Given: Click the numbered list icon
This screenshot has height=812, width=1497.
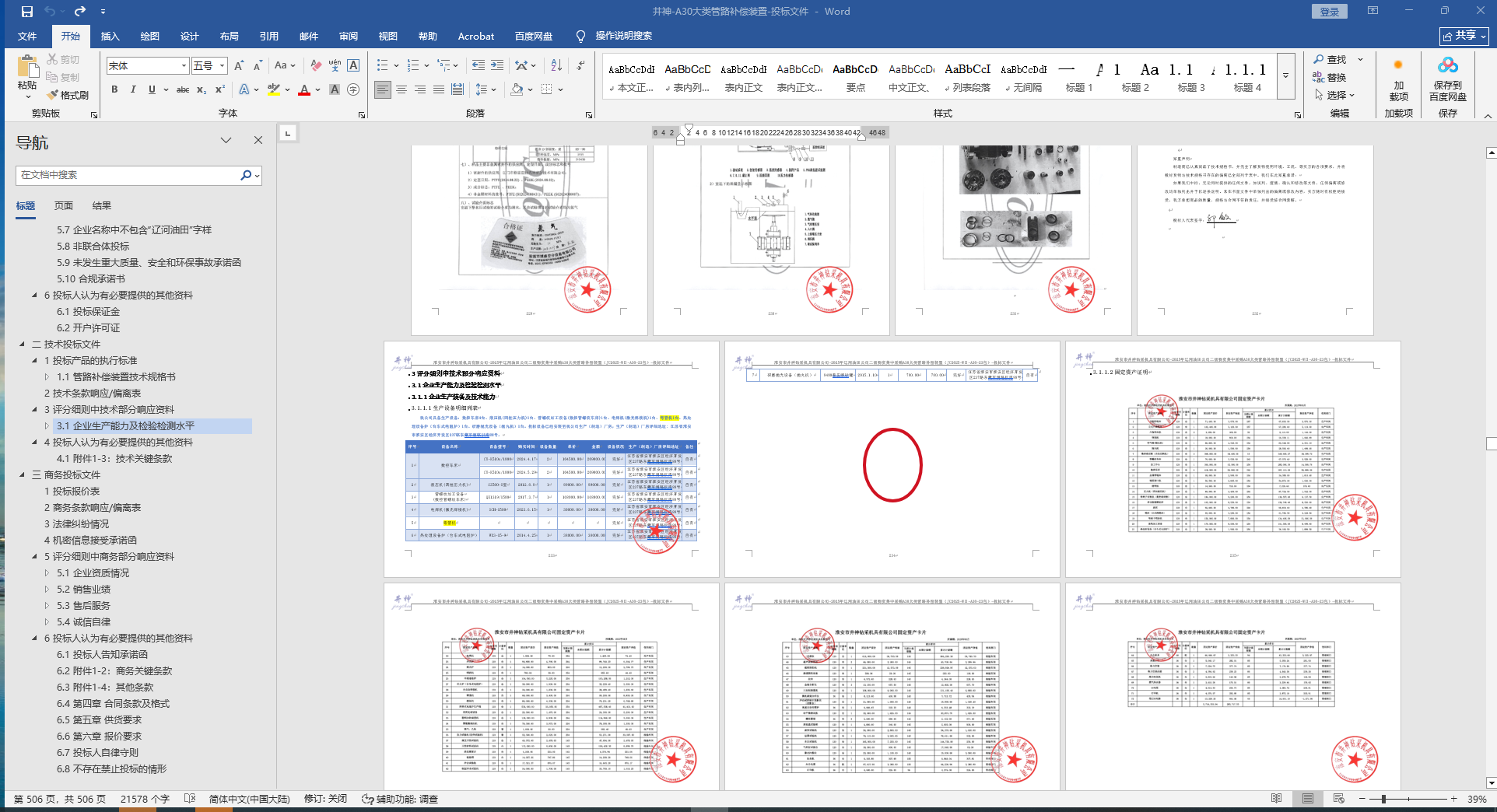Looking at the screenshot, I should (413, 65).
